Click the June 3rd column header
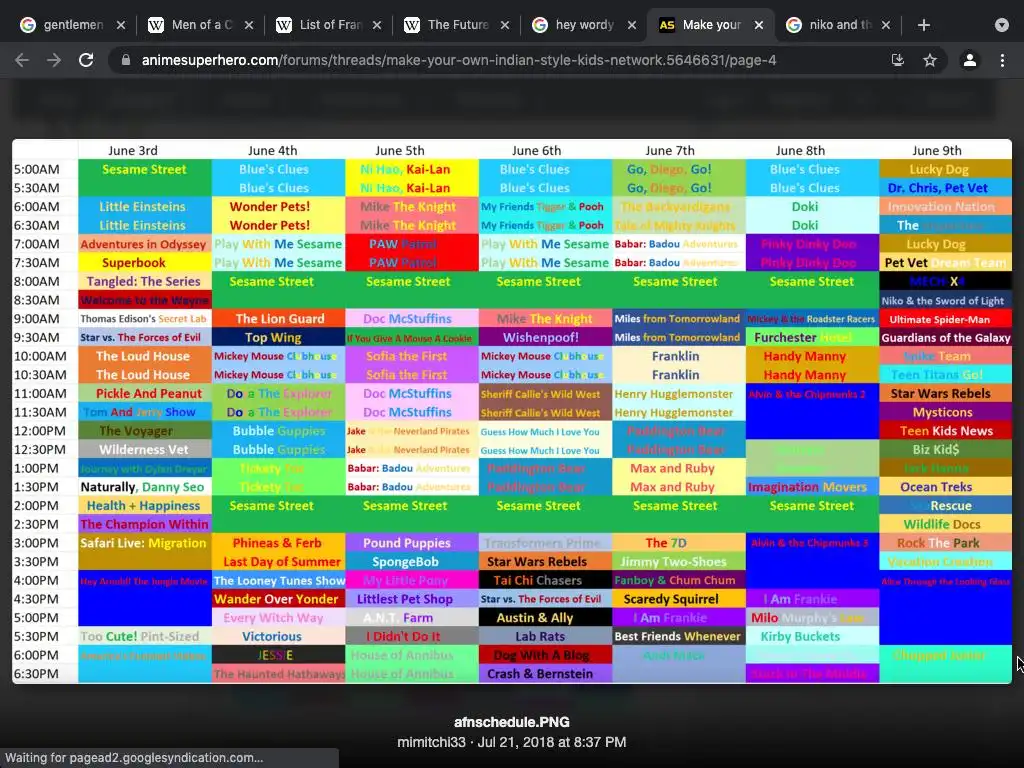The height and width of the screenshot is (768, 1024). [133, 150]
